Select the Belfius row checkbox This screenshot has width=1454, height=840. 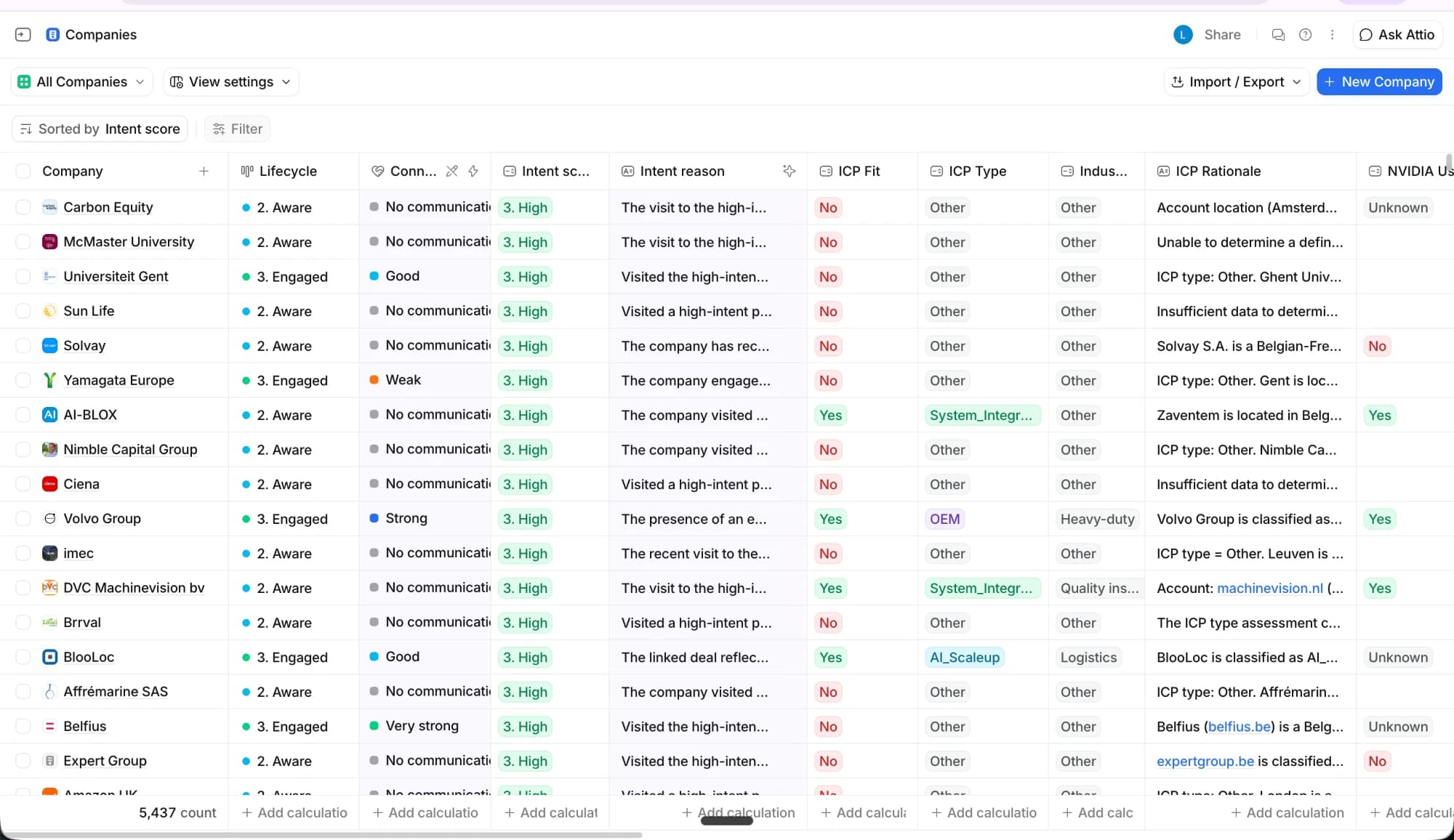[x=23, y=726]
